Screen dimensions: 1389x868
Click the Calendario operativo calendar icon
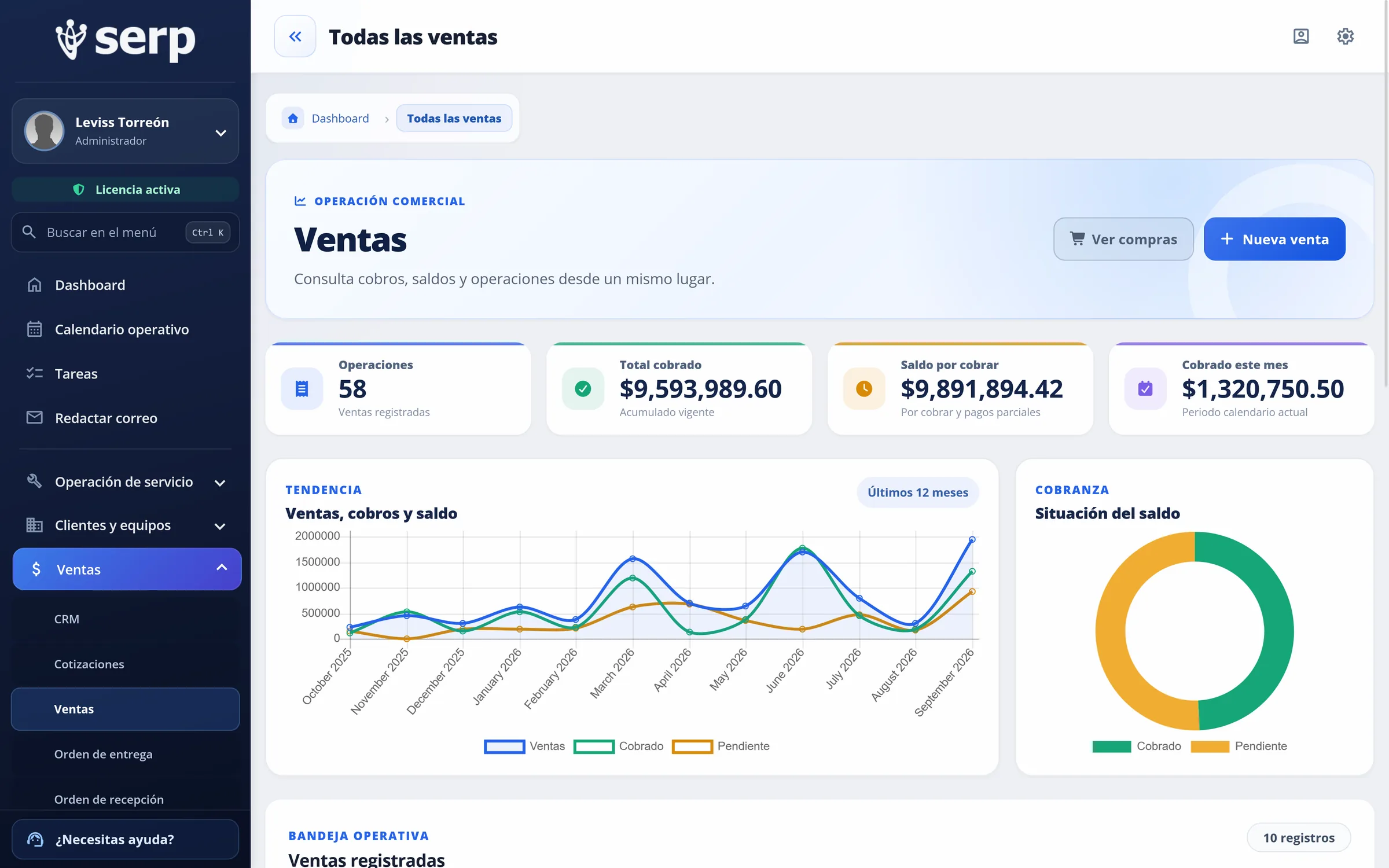coord(35,329)
